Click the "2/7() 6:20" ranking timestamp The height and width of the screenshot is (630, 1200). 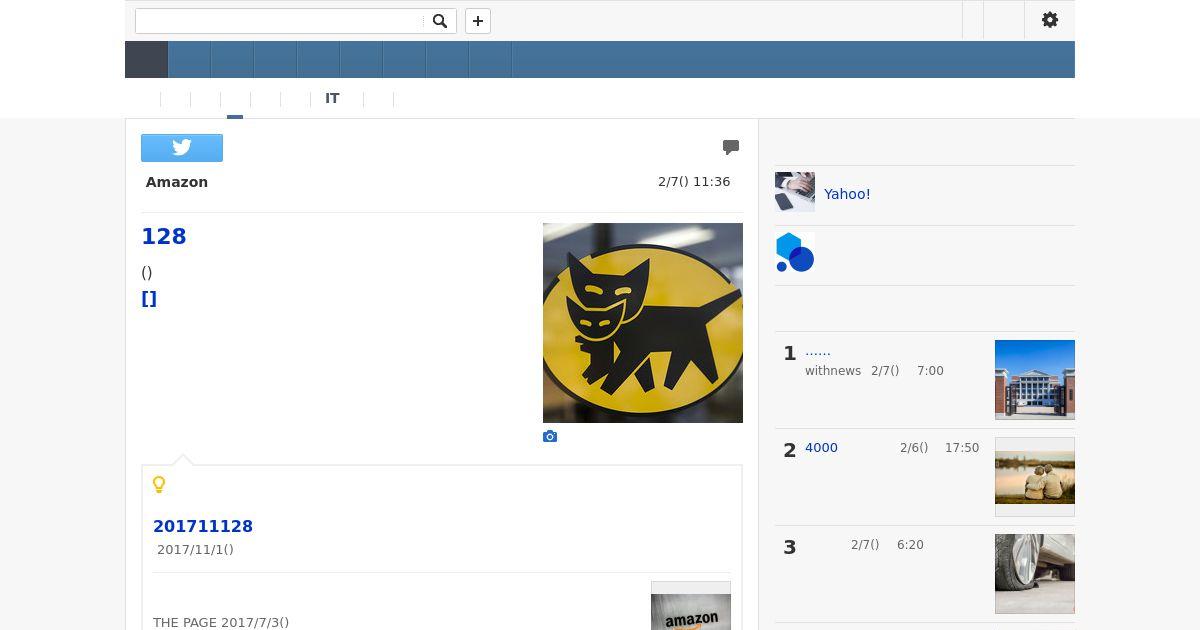click(x=887, y=545)
